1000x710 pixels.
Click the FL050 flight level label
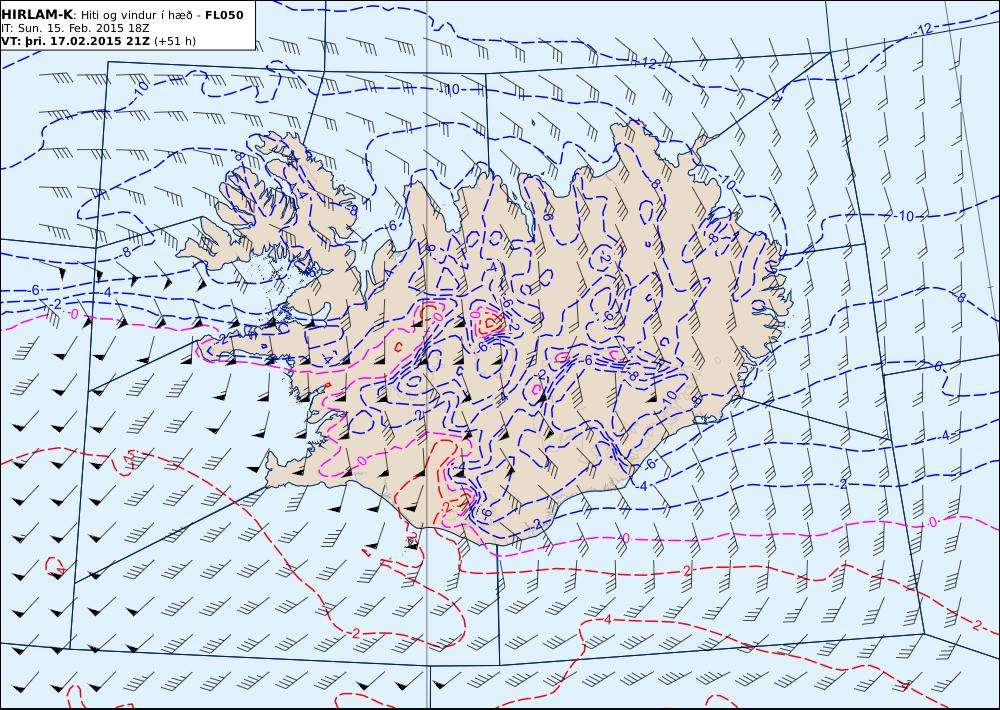(x=224, y=15)
